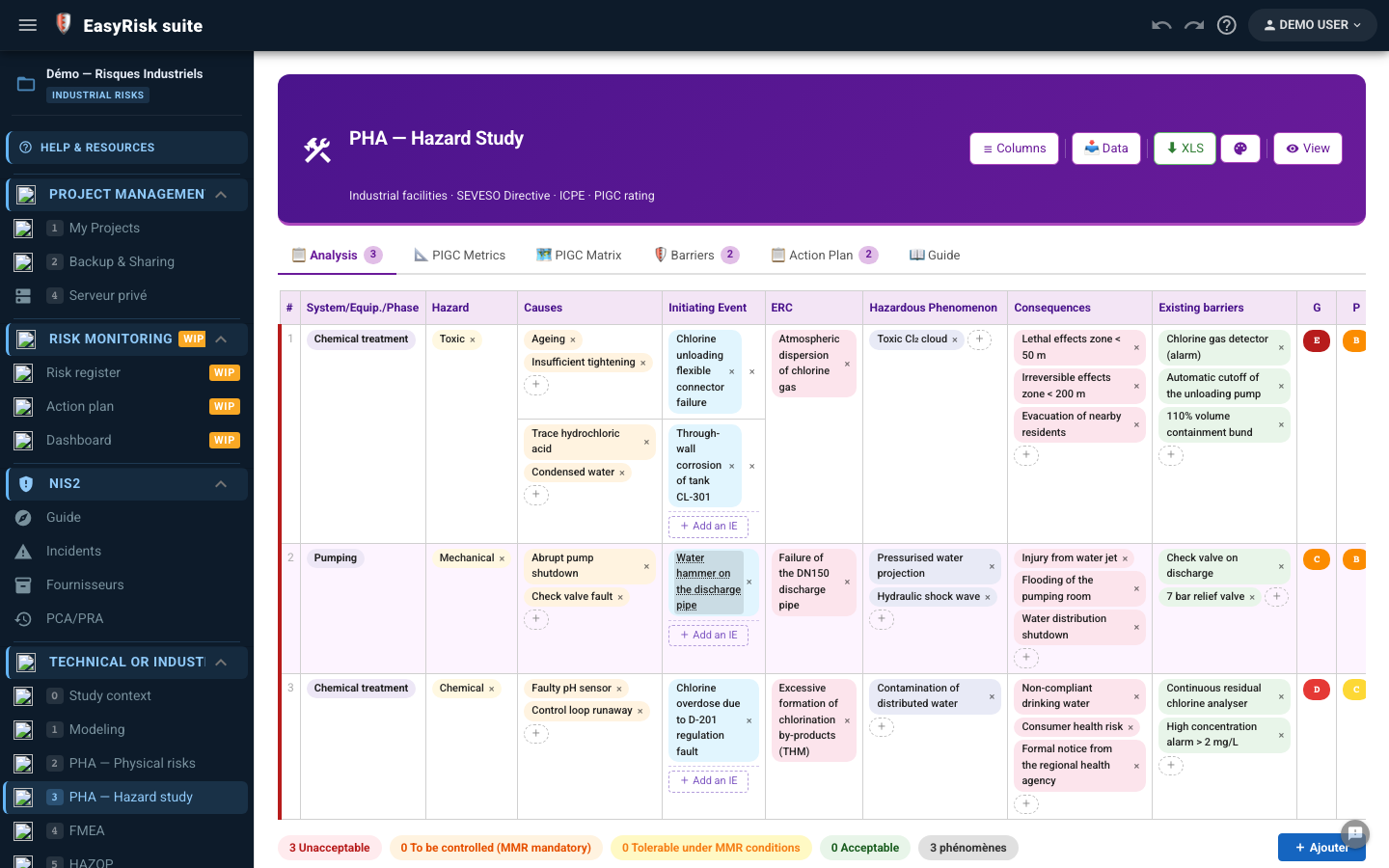Click the Hazardous Phenomenon column header
Image resolution: width=1389 pixels, height=868 pixels.
(x=933, y=308)
